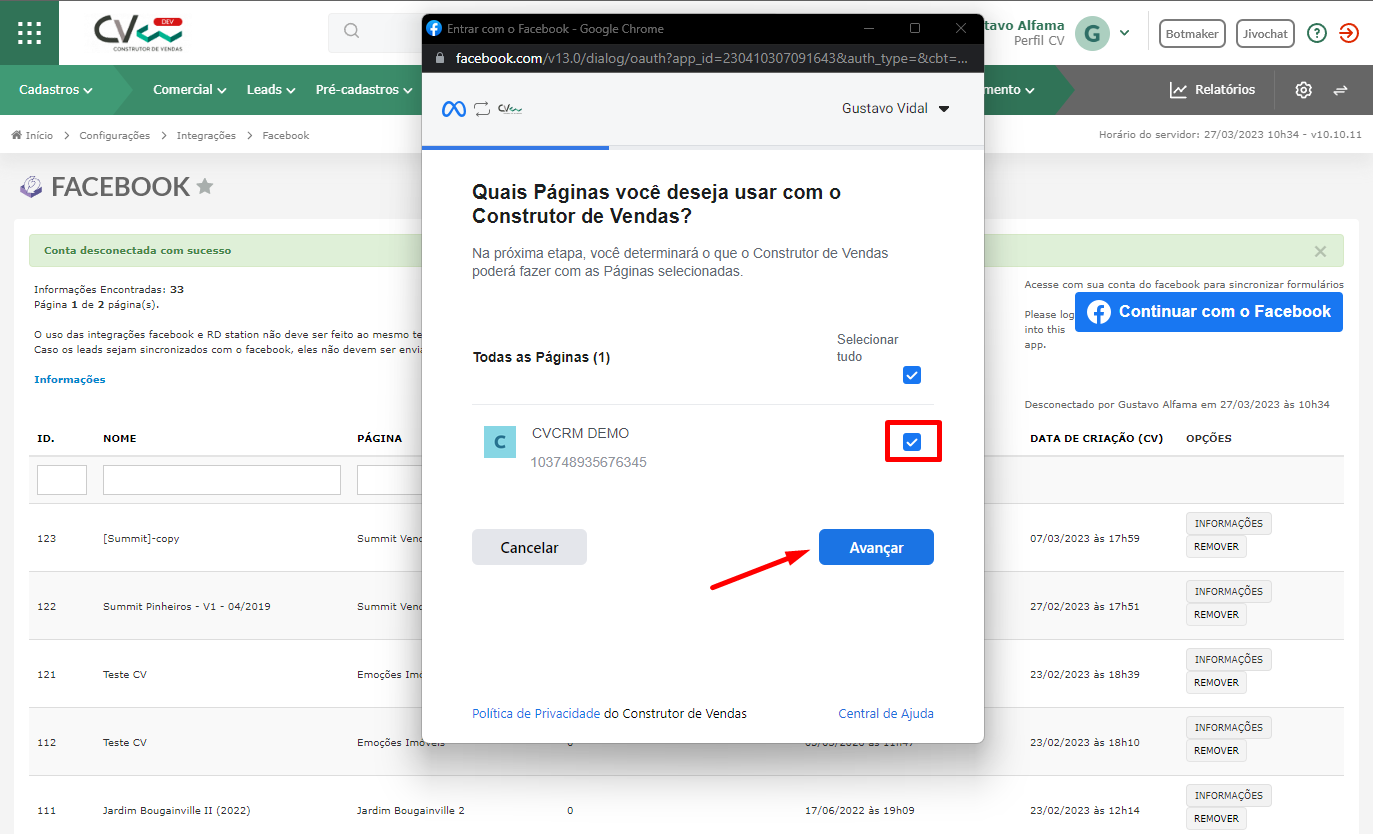Open Política de Privacidade link
This screenshot has width=1373, height=834.
[x=536, y=713]
